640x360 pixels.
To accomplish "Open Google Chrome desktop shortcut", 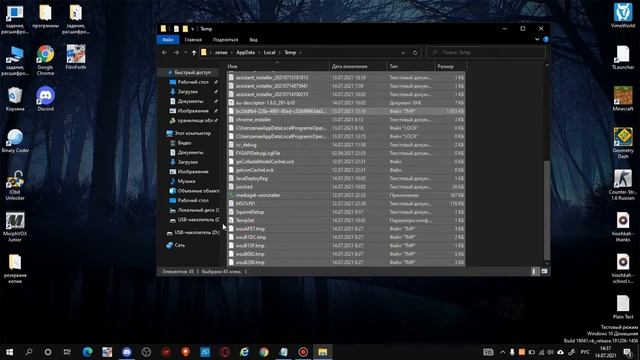I will click(45, 60).
